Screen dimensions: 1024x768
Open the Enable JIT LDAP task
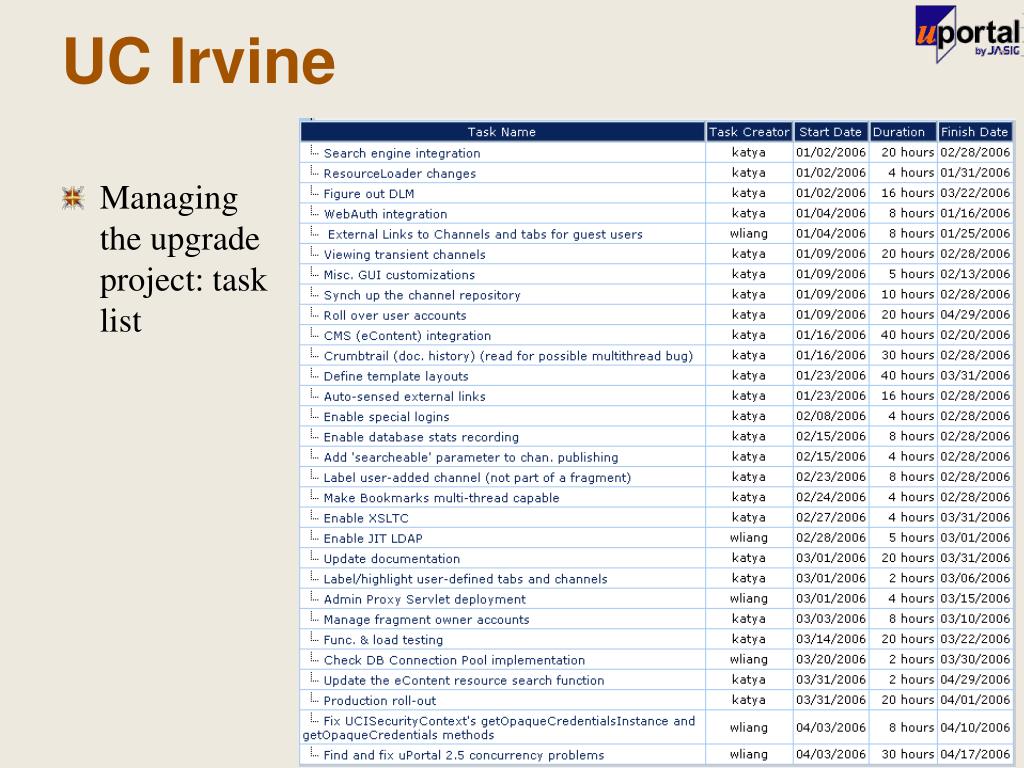[373, 537]
